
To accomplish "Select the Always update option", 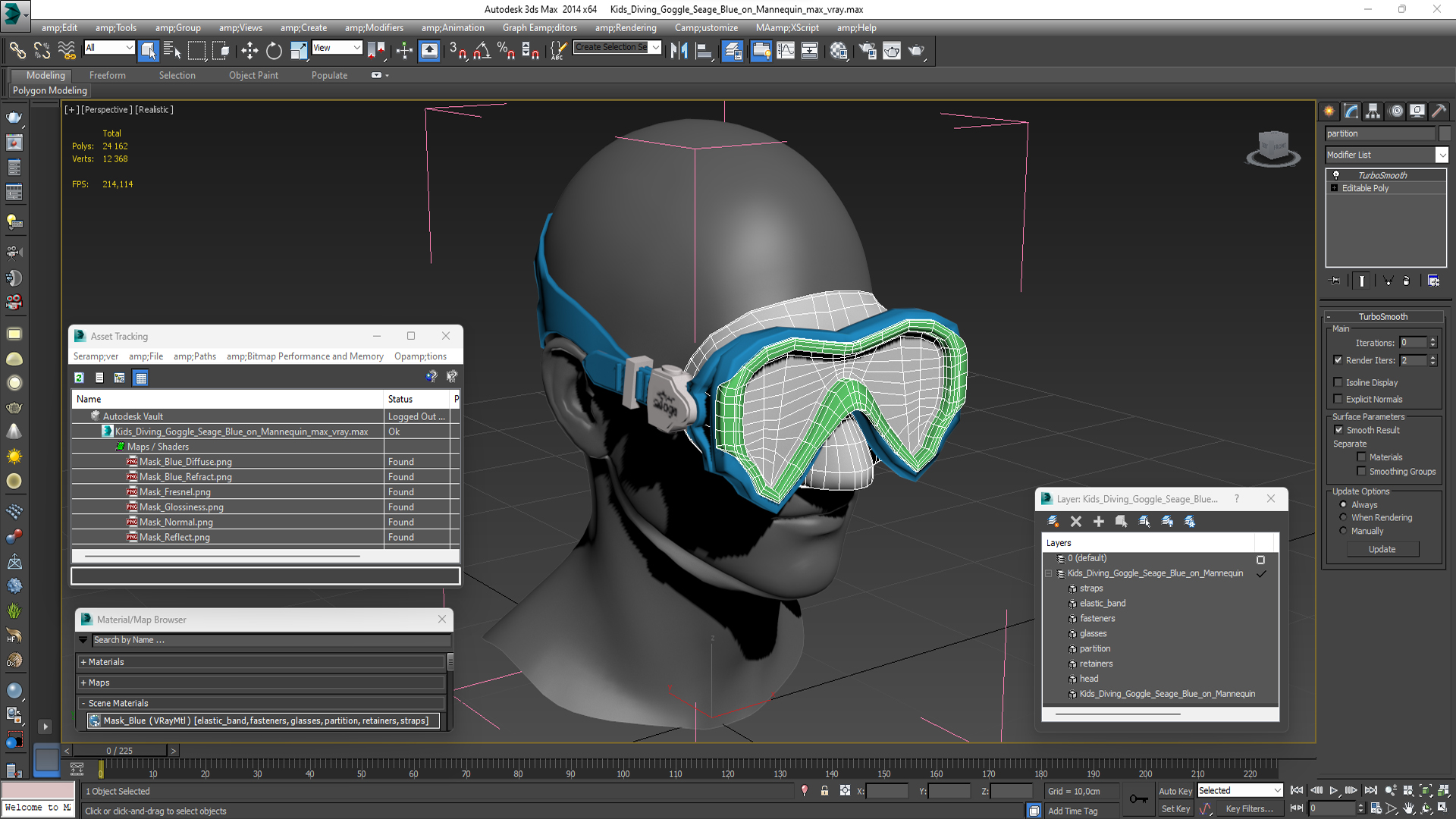I will pos(1343,504).
